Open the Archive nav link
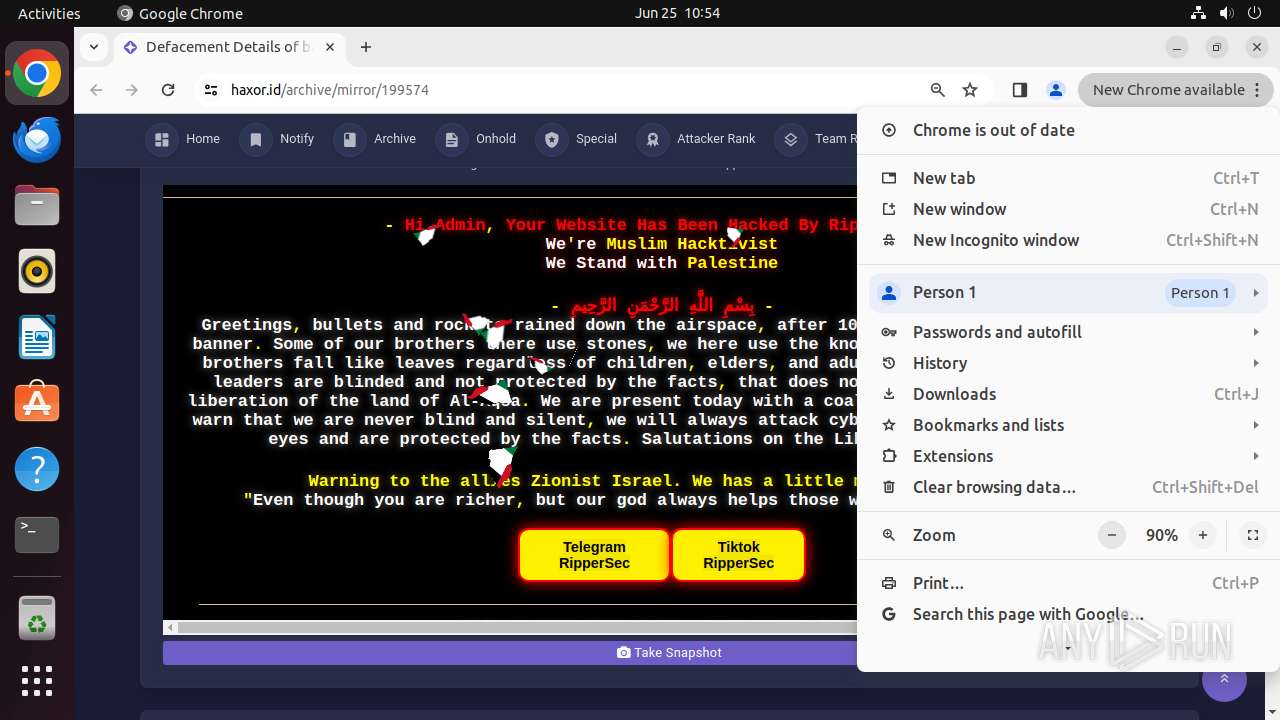The width and height of the screenshot is (1280, 720). 377,139
